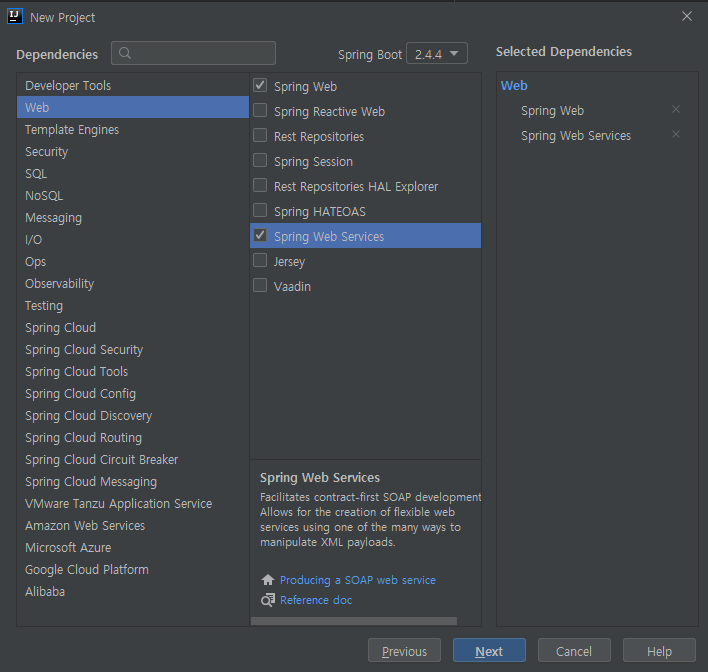The height and width of the screenshot is (672, 708).
Task: Select Spring Cloud Tools category
Action: click(133, 371)
